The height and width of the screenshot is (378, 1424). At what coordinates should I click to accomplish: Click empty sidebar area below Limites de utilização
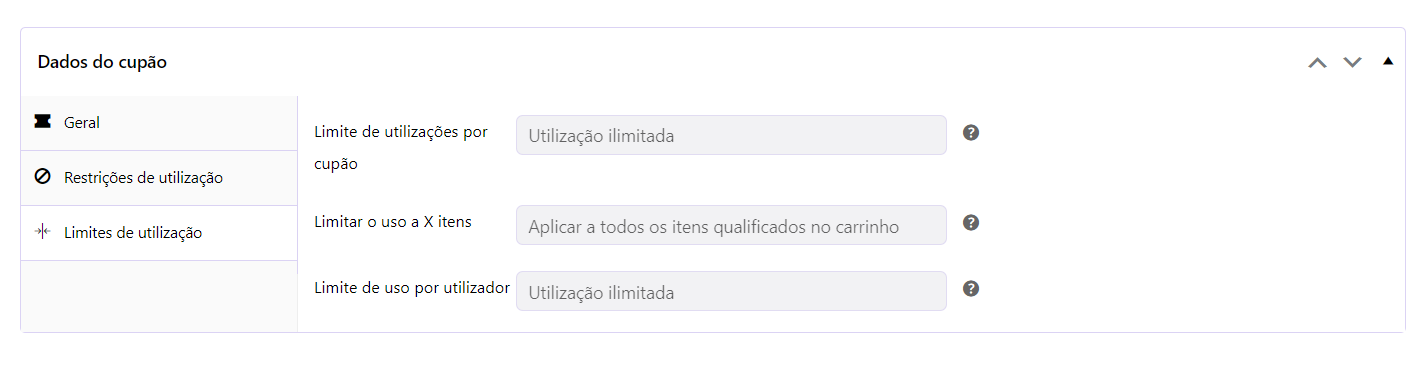(x=159, y=296)
